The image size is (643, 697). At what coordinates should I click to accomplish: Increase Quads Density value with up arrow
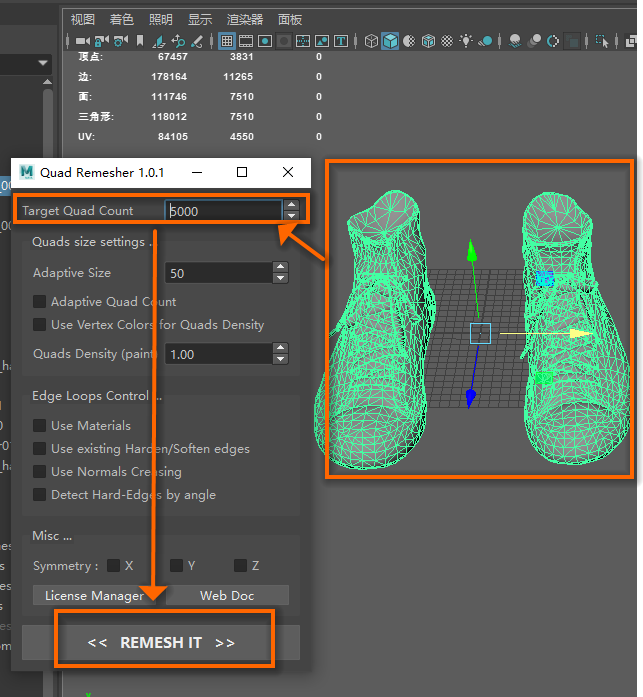point(280,349)
